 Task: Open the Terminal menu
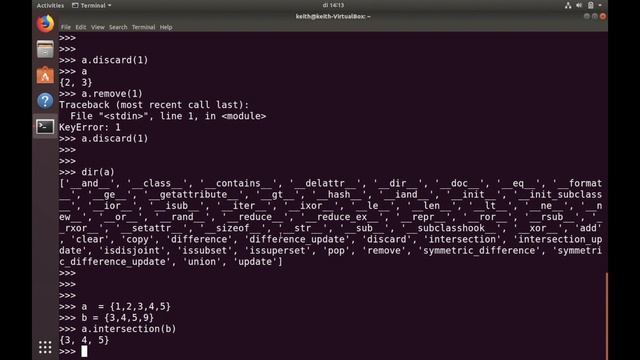click(x=143, y=27)
